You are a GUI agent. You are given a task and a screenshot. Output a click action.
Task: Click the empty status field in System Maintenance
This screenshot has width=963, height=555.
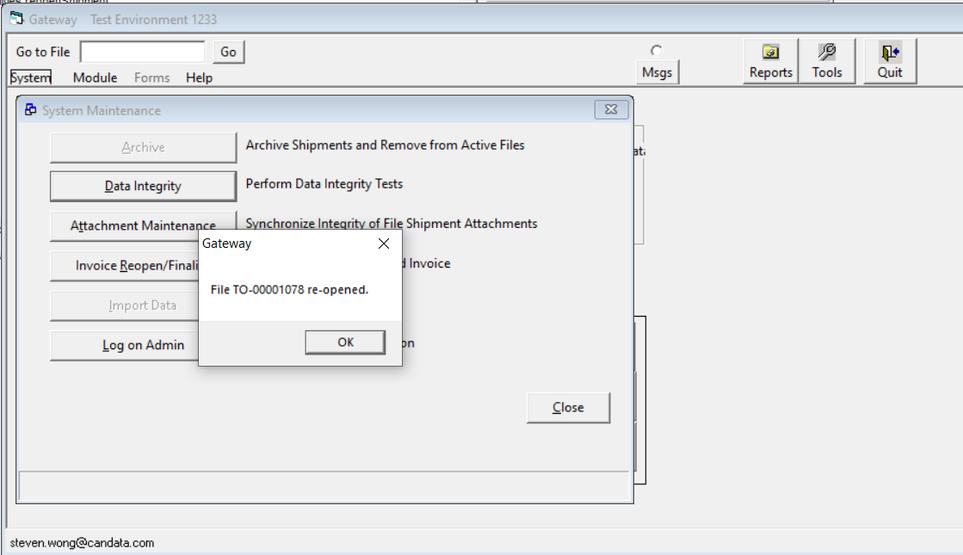(x=324, y=486)
